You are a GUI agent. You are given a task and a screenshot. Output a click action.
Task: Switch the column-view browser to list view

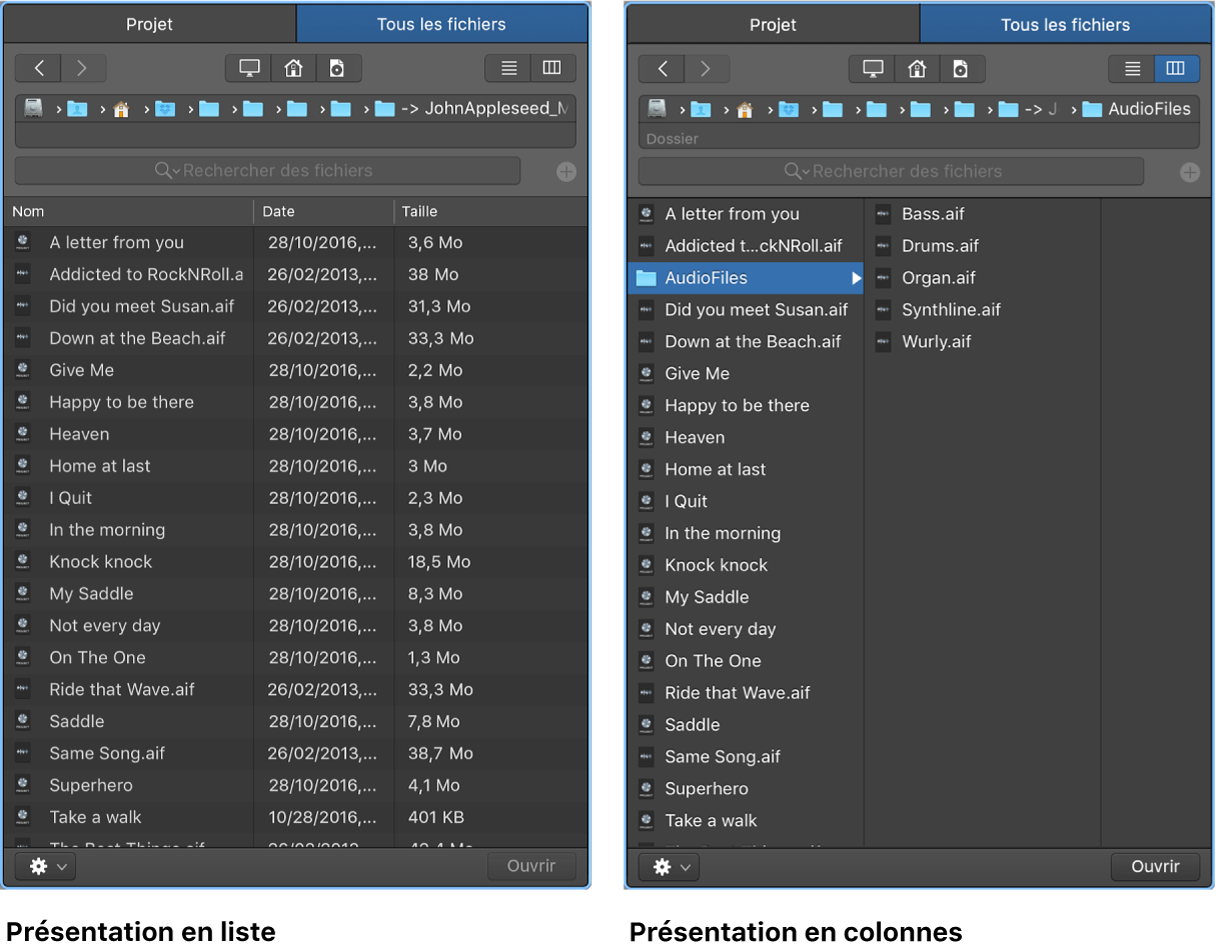1132,69
